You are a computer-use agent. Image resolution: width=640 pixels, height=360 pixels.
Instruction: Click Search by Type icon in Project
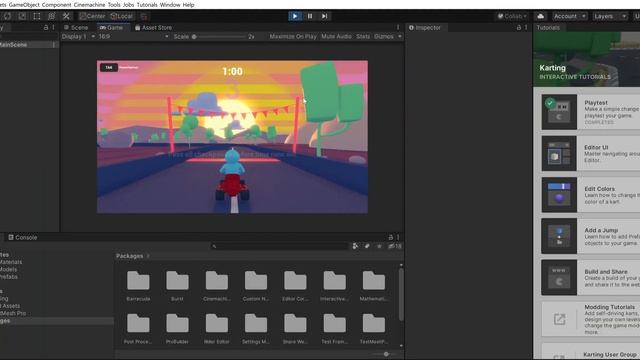click(355, 246)
